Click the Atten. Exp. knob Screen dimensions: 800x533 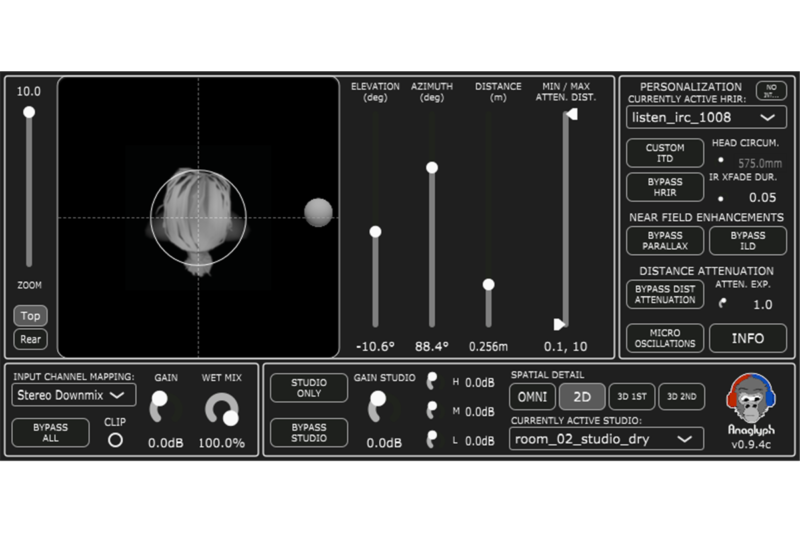pos(722,305)
